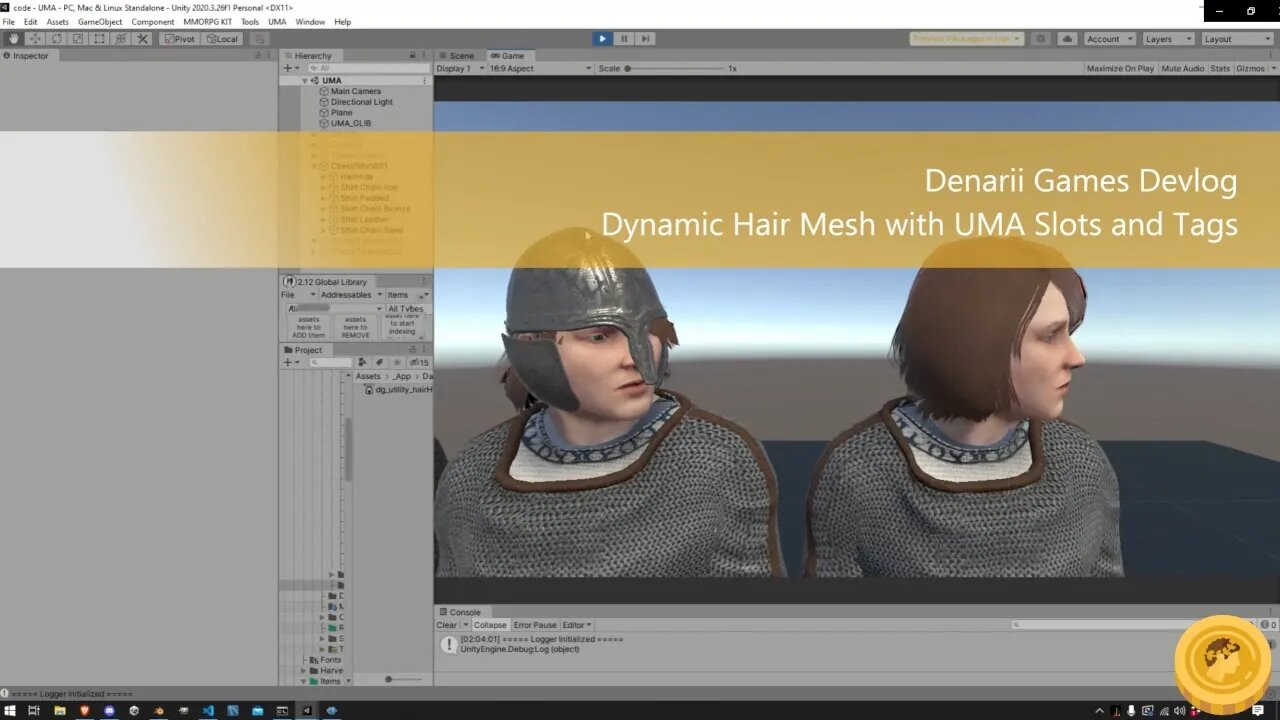Open the Layout dropdown
The width and height of the screenshot is (1280, 720).
tap(1237, 39)
